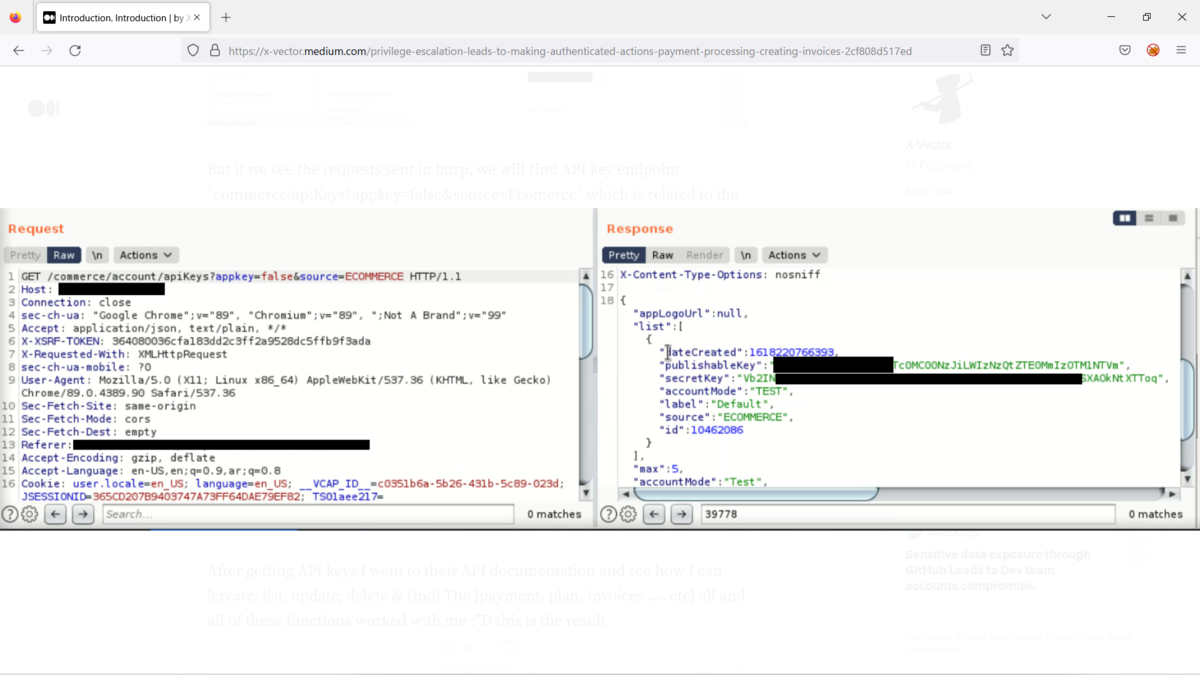Click the 'X-Requested-With: XMLHttpRequest' line
The image size is (1200, 675).
124,354
